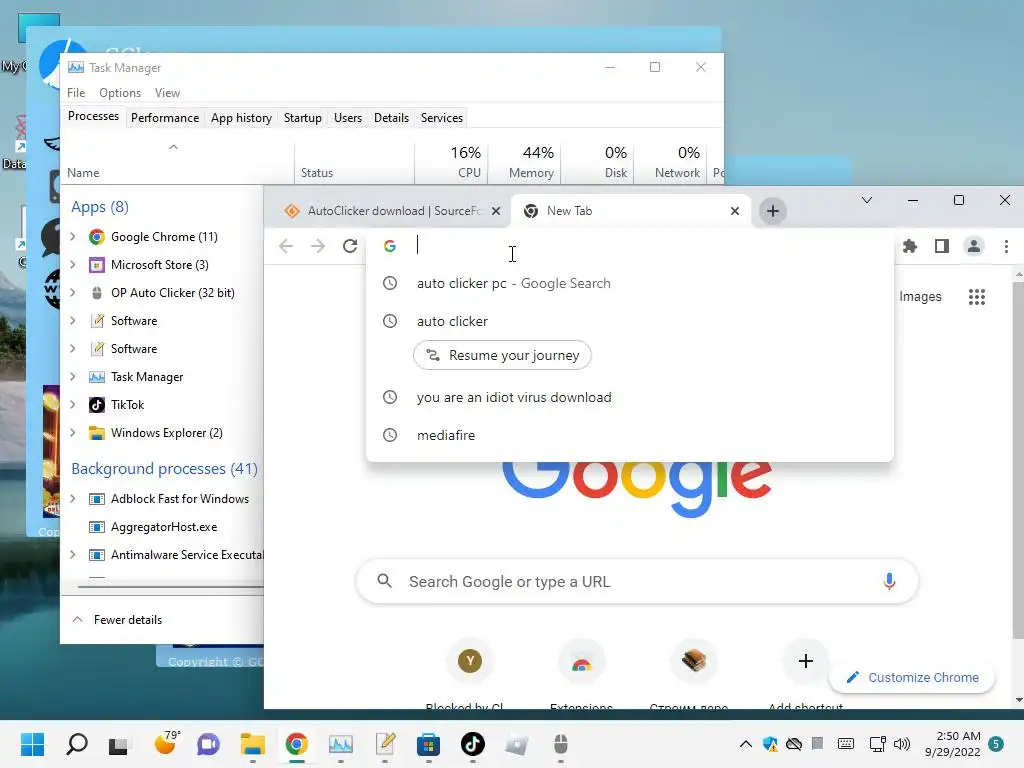Open Task Manager's View menu
Viewport: 1024px width, 768px height.
click(167, 93)
